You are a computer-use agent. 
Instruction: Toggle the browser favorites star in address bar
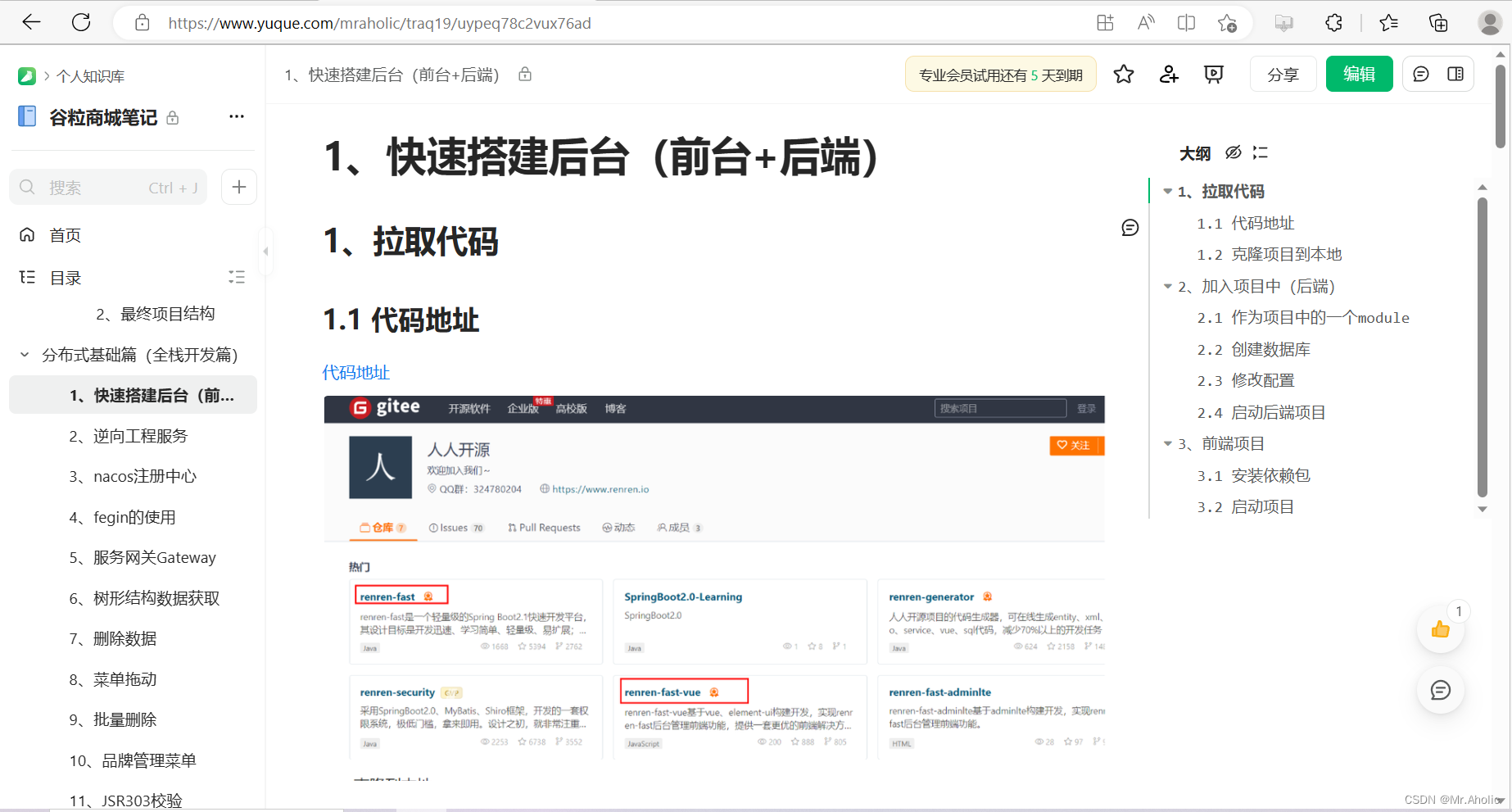(x=1228, y=22)
